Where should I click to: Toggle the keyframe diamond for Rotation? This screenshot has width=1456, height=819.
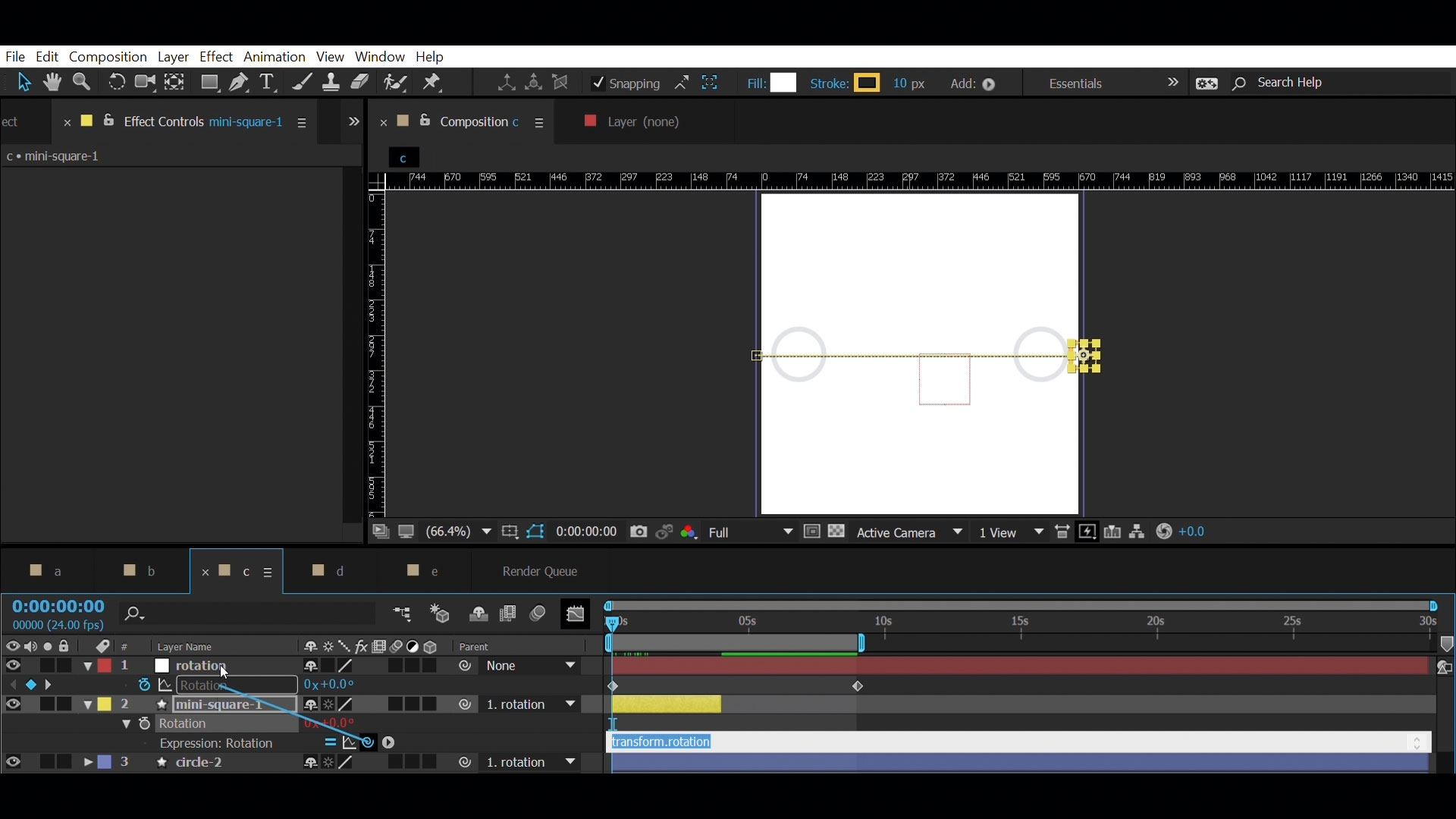(31, 686)
